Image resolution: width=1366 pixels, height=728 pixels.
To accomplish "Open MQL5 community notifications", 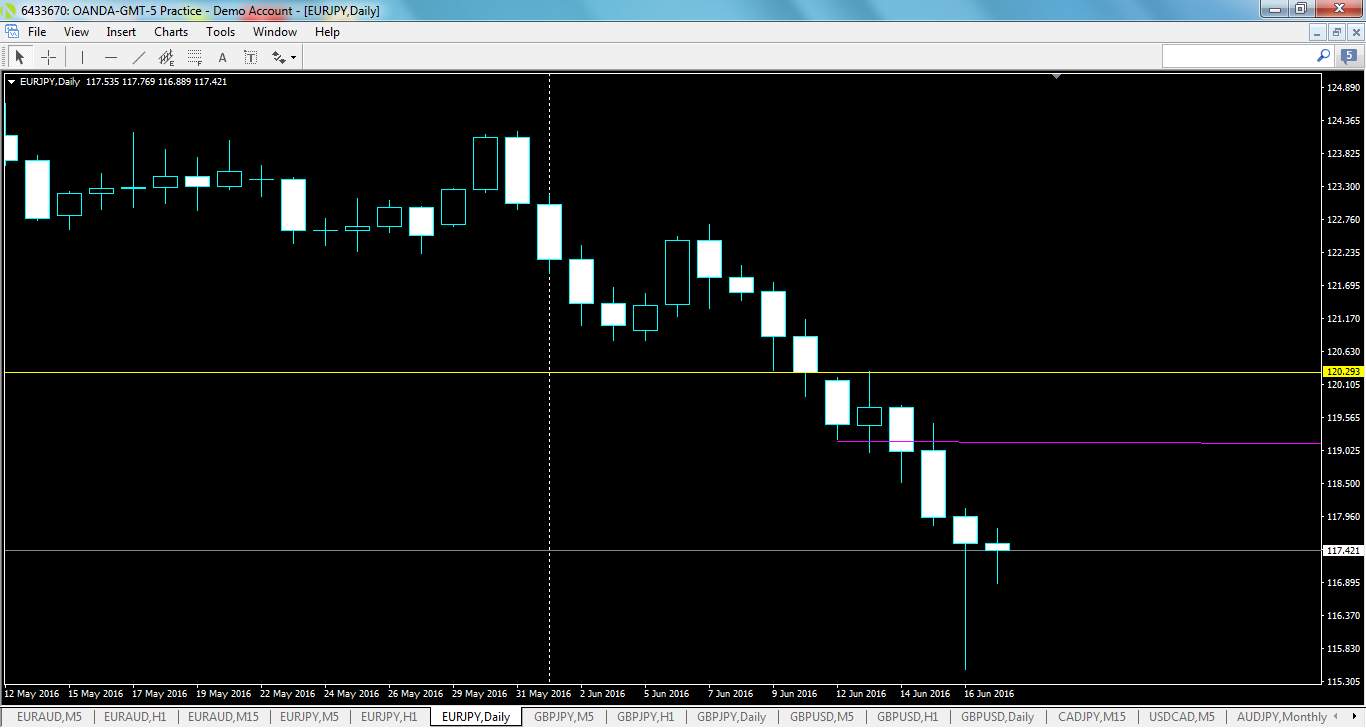I will coord(1349,56).
